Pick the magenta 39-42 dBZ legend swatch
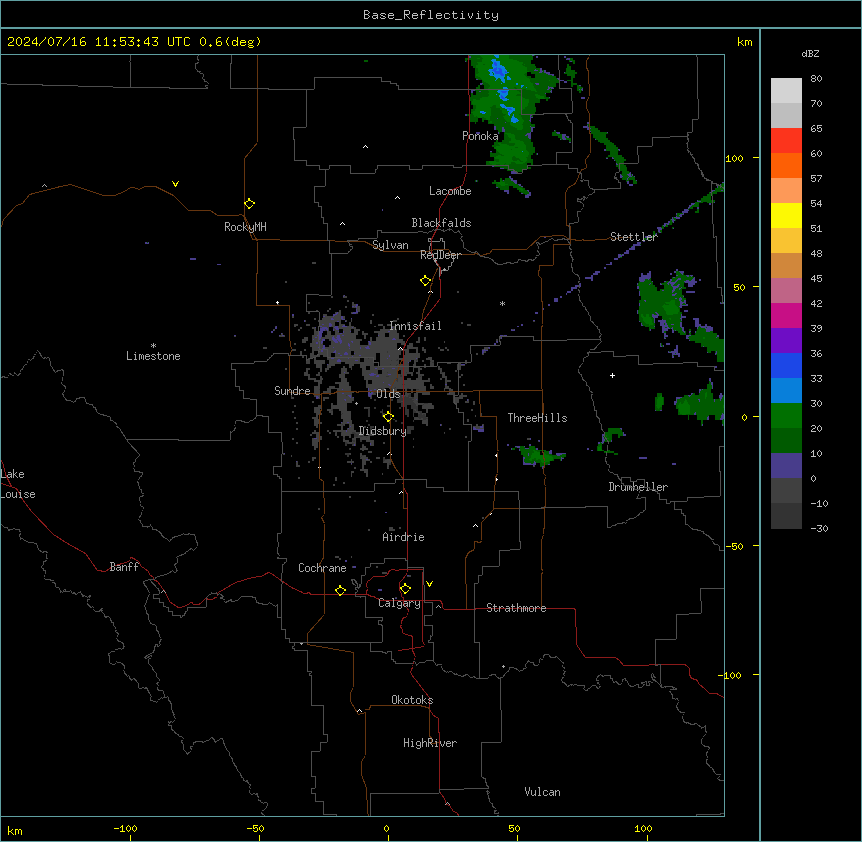This screenshot has height=842, width=862. 786,315
